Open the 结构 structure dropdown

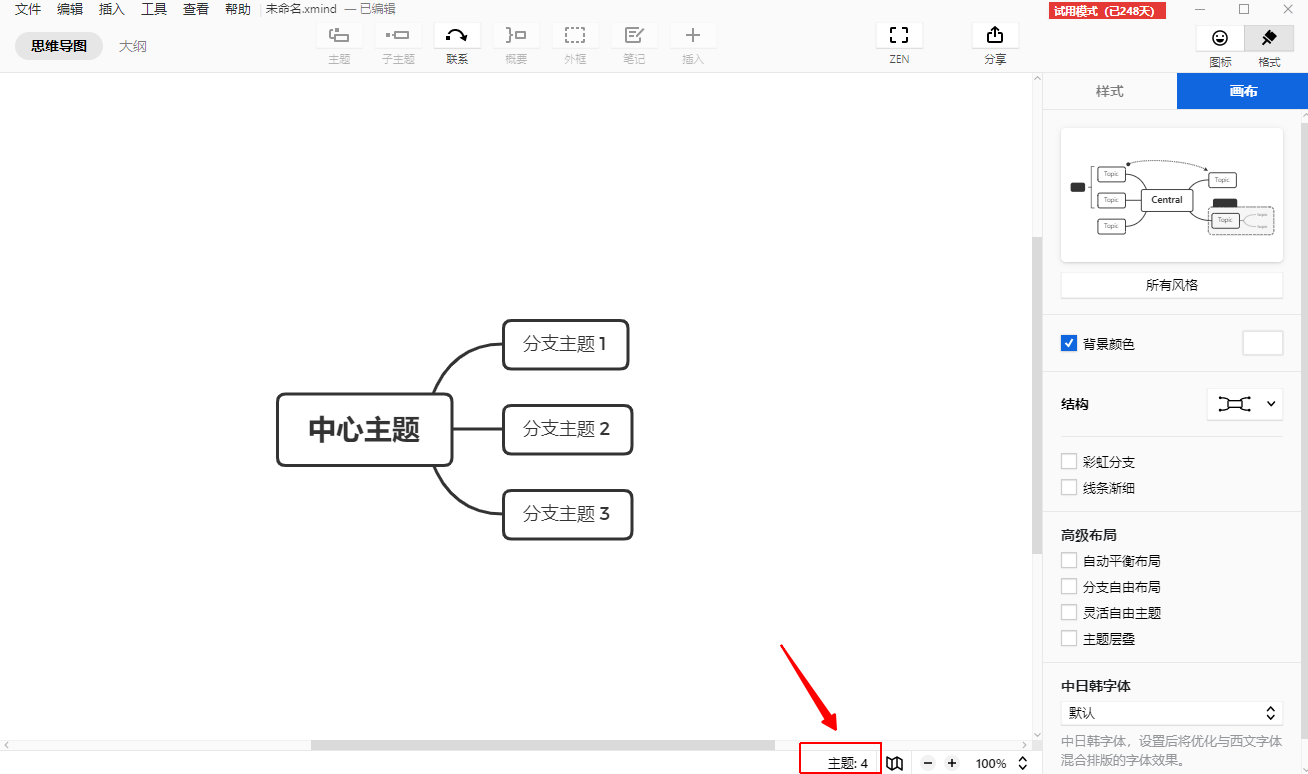[x=1244, y=404]
